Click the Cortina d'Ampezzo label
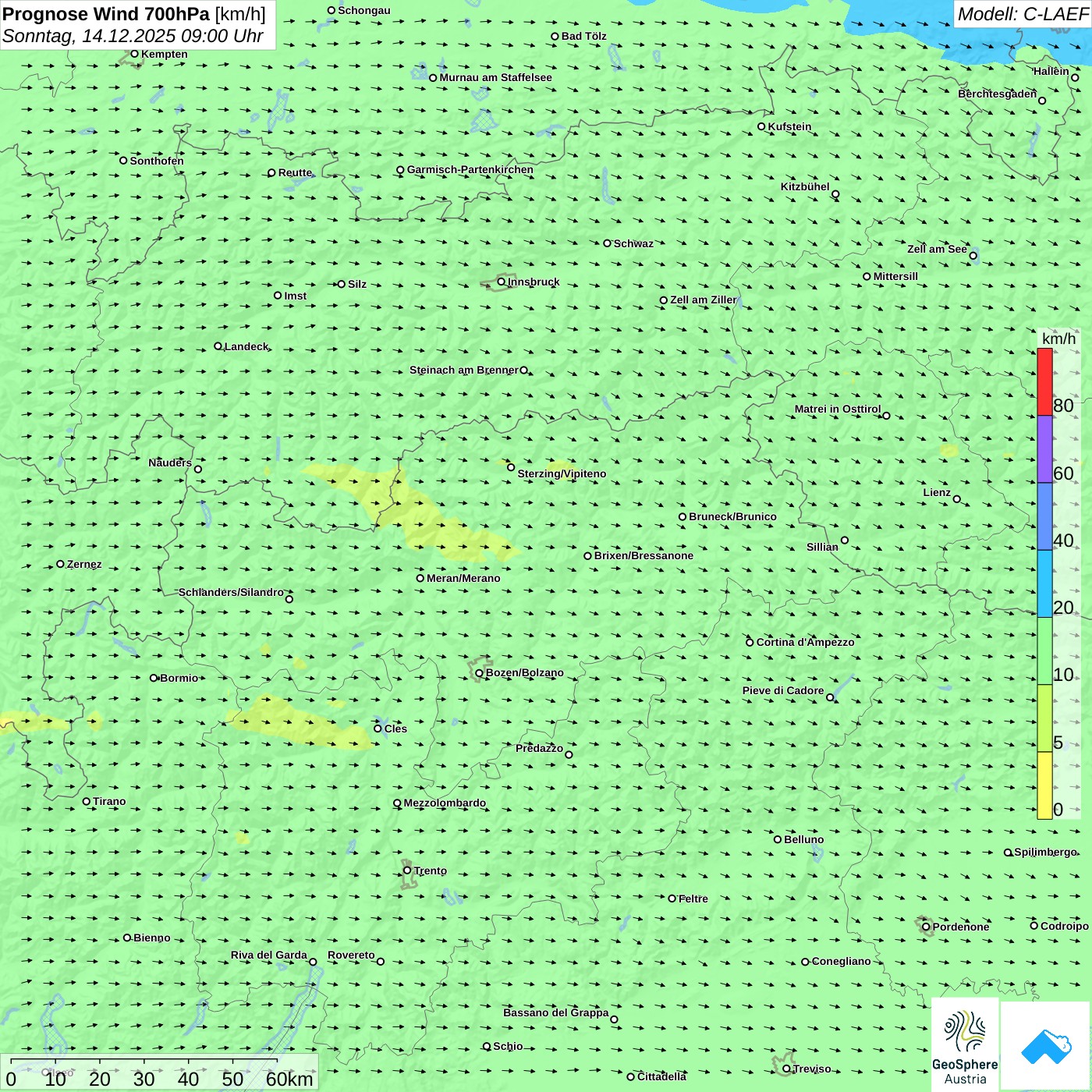 805,642
